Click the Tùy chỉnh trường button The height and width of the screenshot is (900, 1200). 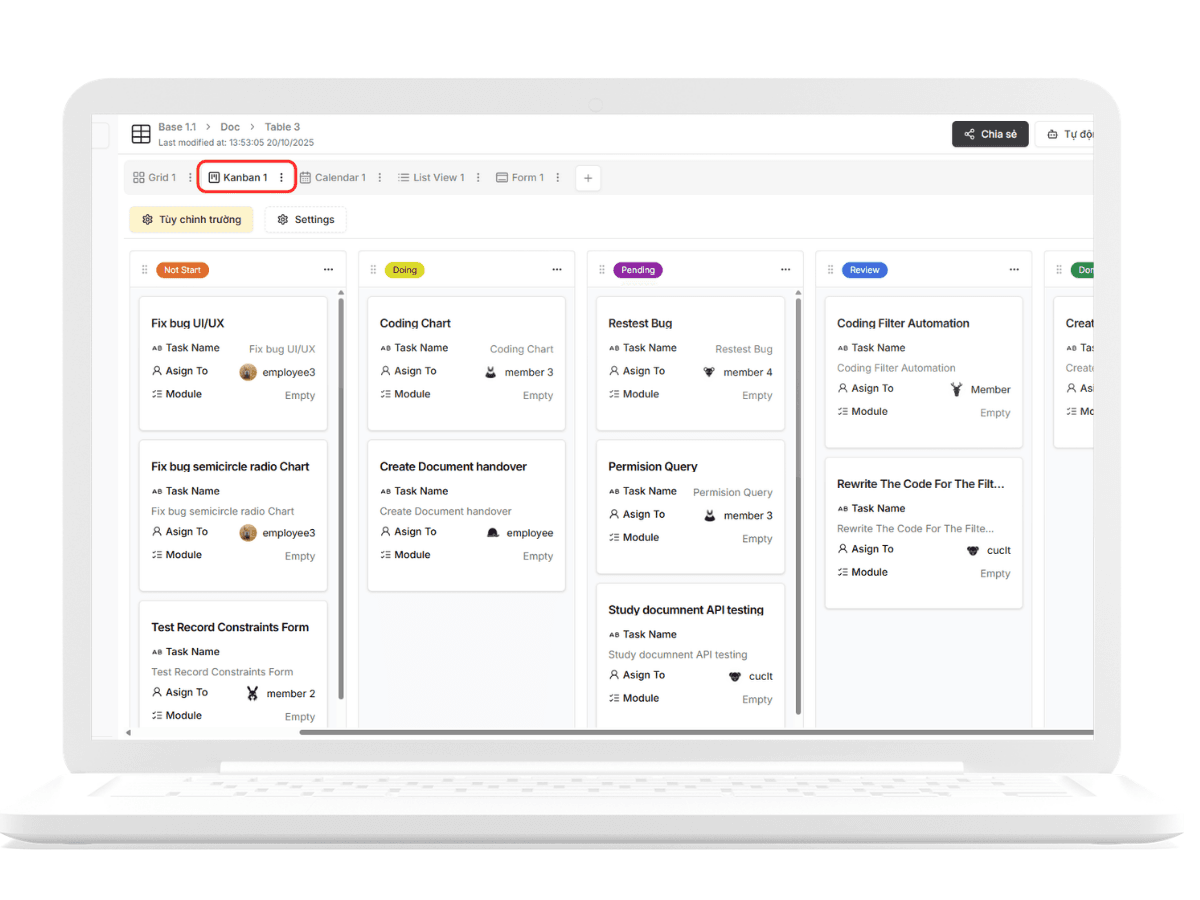point(191,220)
